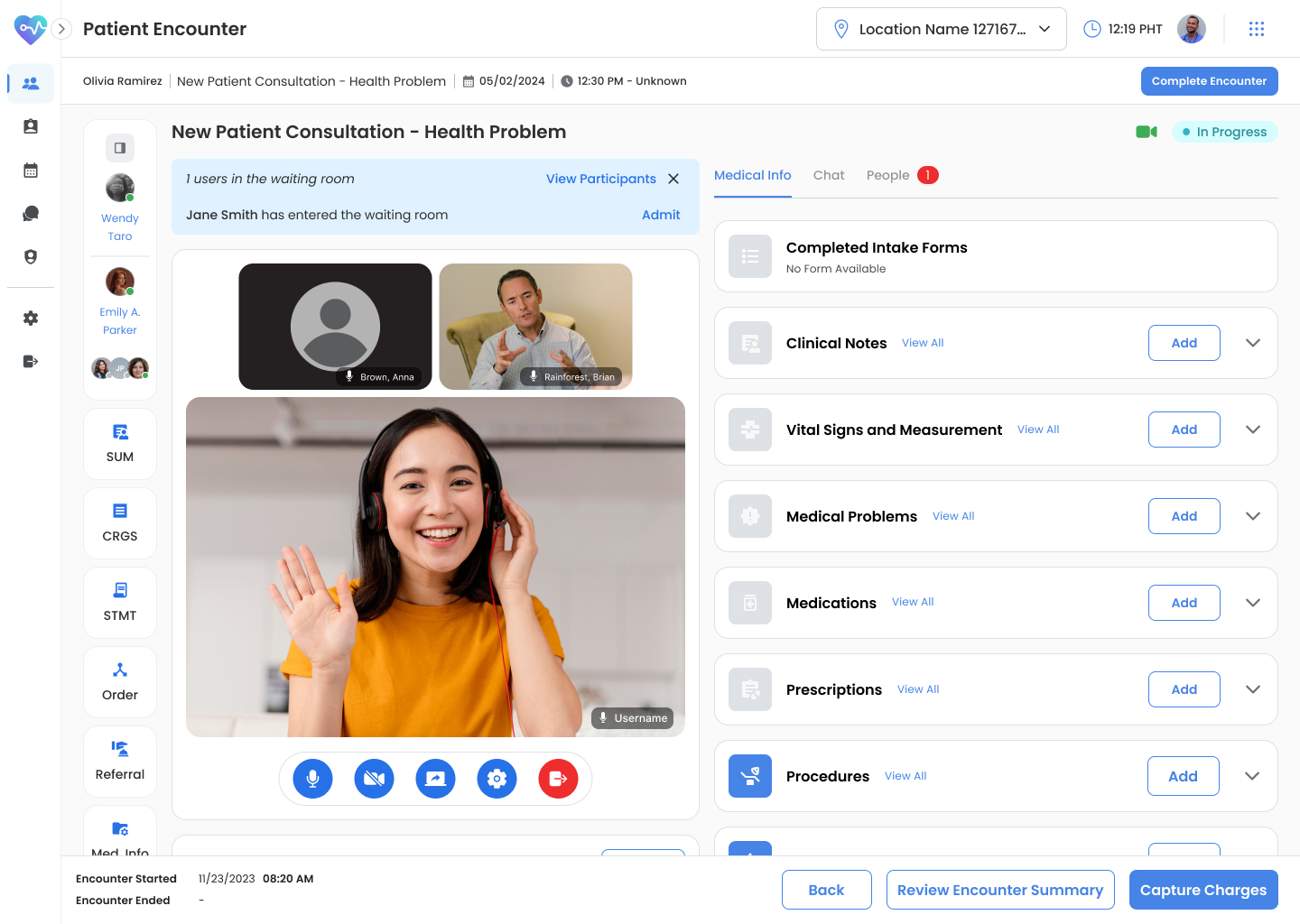This screenshot has height=924, width=1300.
Task: Expand the Clinical Notes section chevron
Action: [1252, 343]
